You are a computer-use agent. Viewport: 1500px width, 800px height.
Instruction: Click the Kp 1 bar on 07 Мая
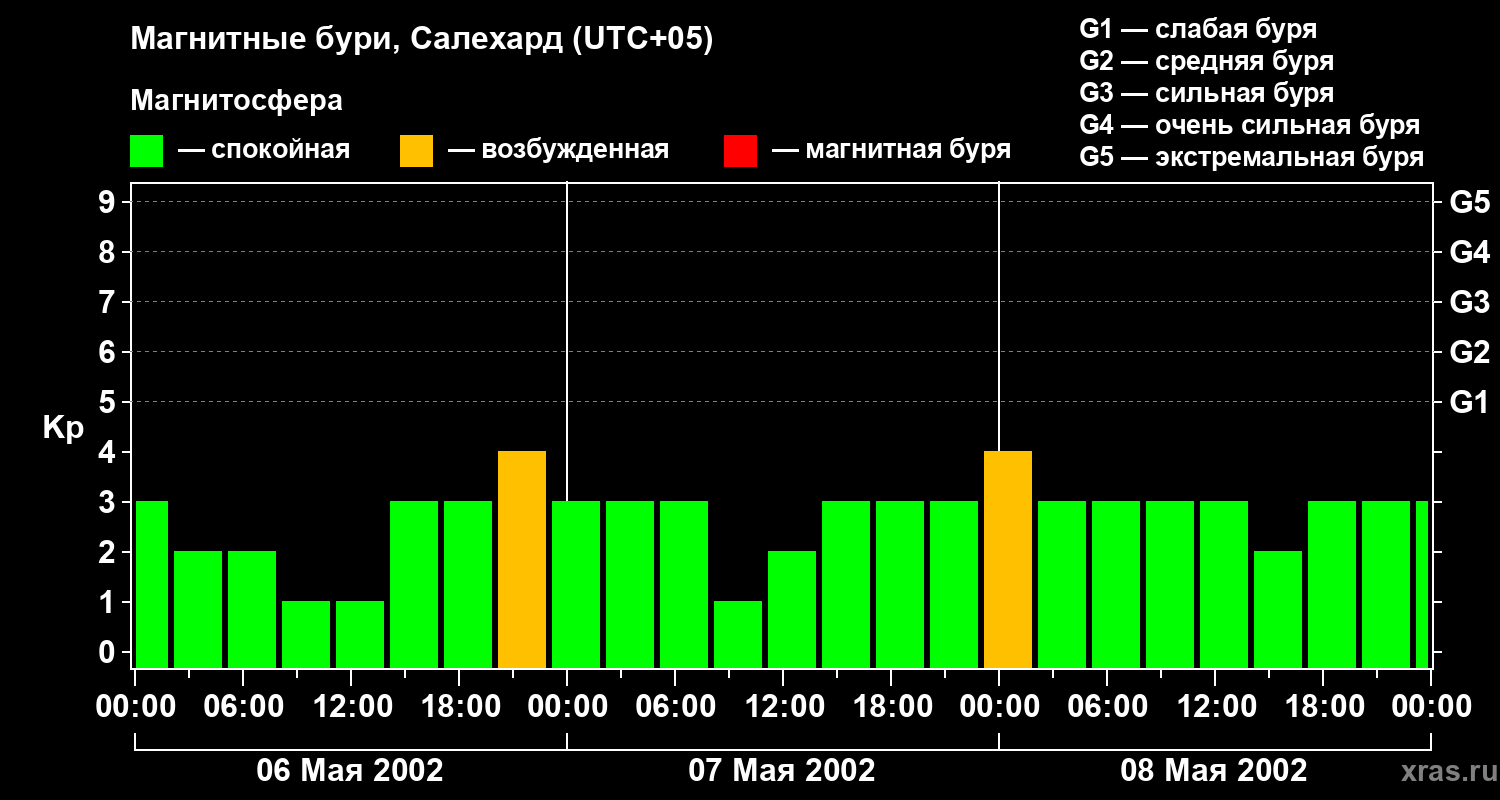[738, 635]
